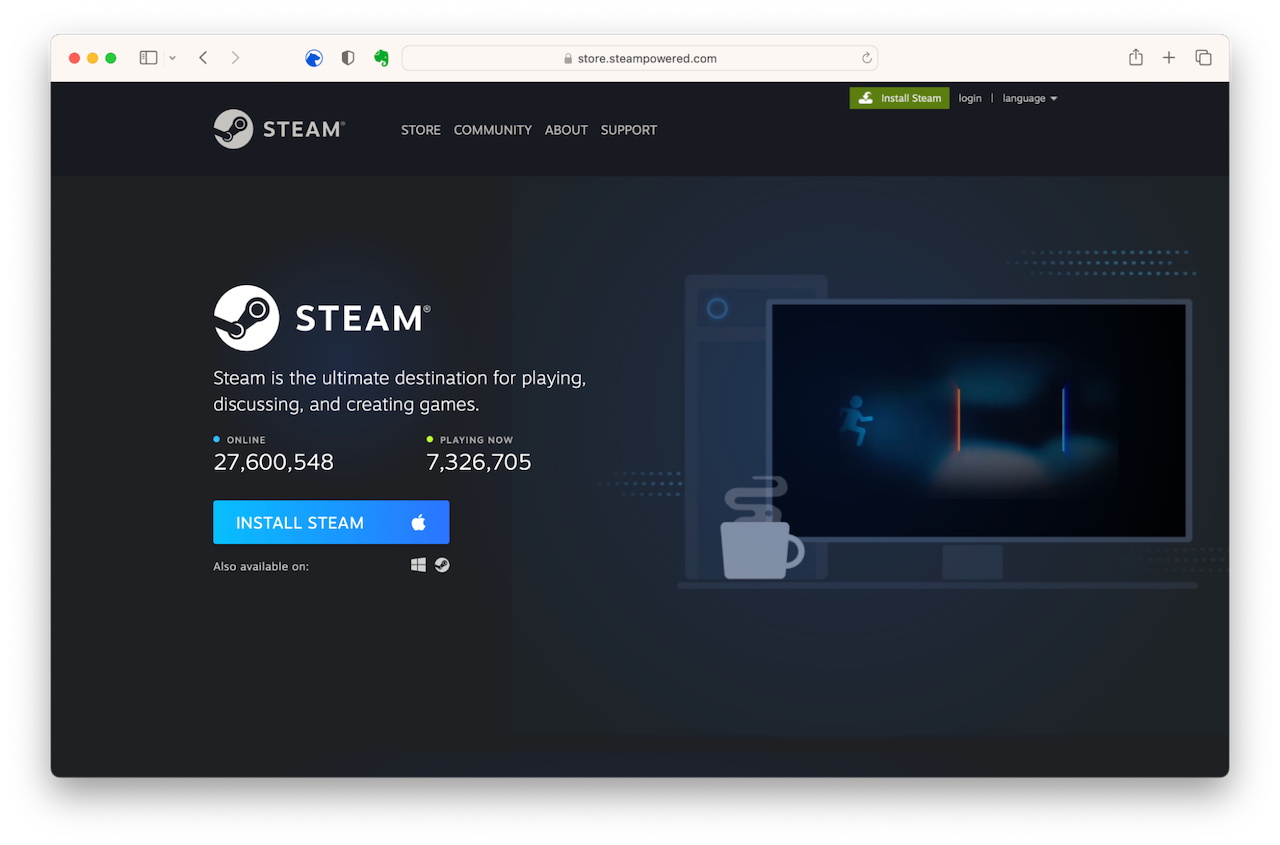
Task: Click the green Install Steam header button
Action: click(900, 98)
